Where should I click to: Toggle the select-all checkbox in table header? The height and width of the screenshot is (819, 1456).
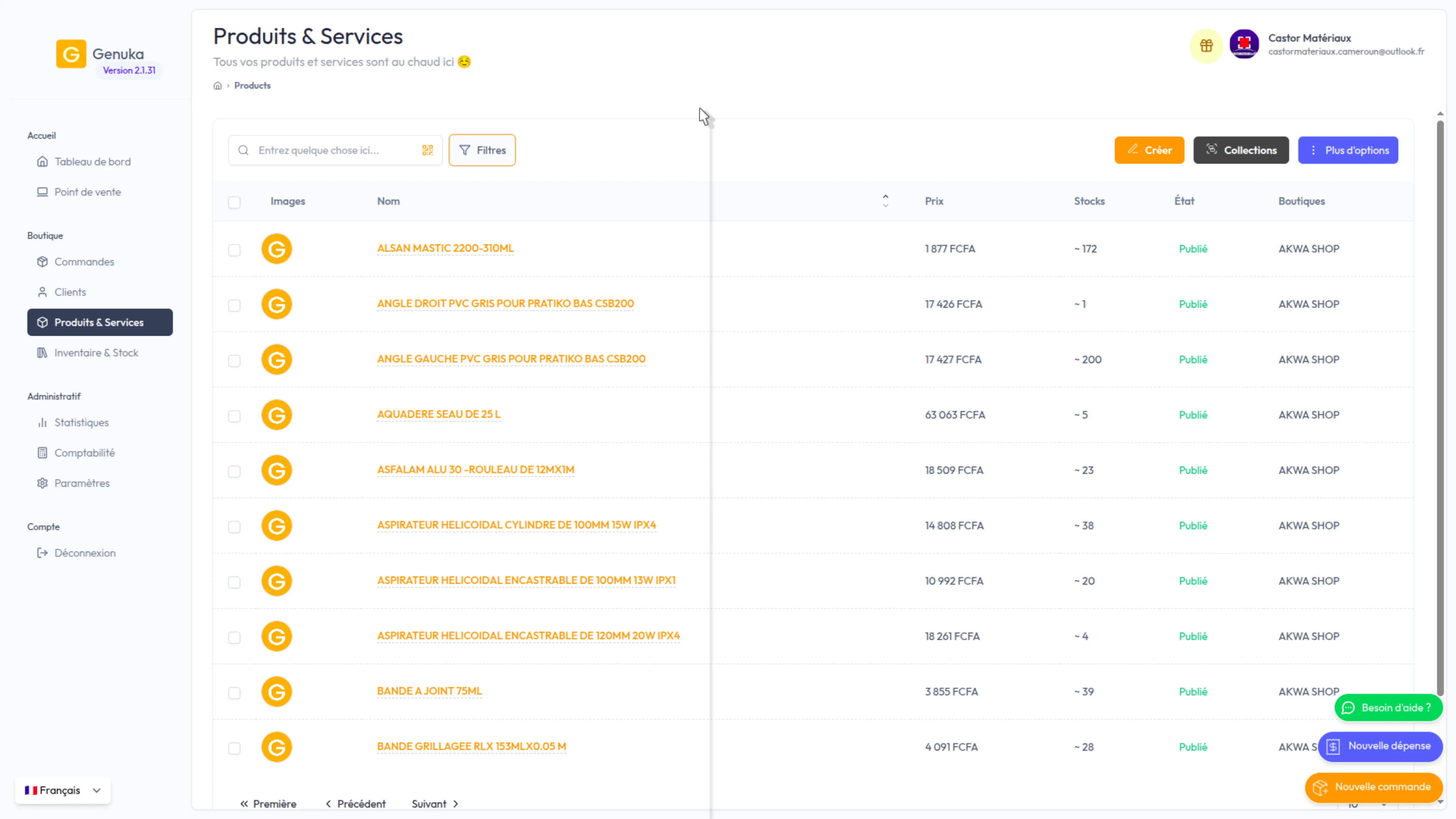click(x=234, y=202)
